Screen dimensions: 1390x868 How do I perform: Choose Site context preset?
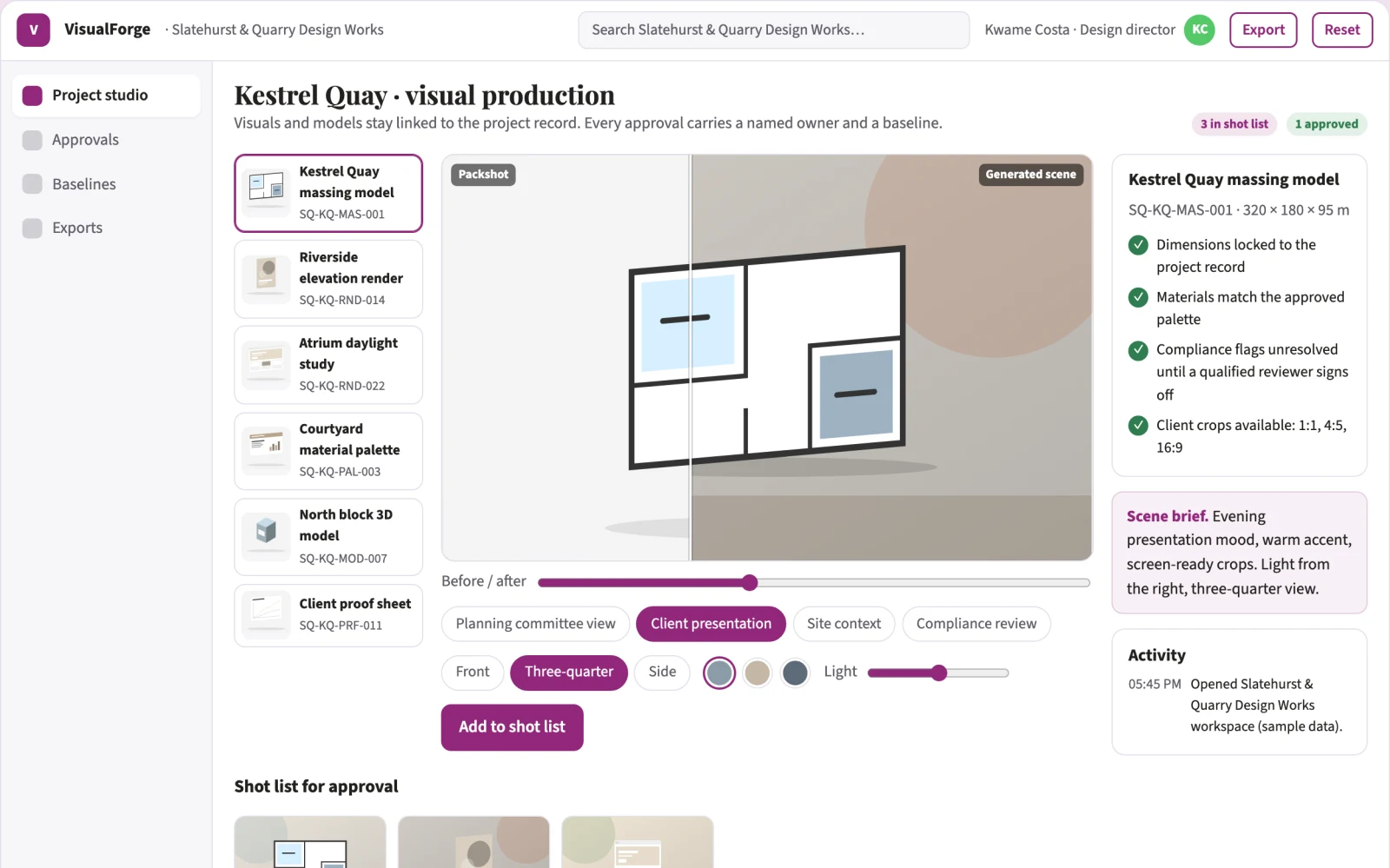click(844, 624)
